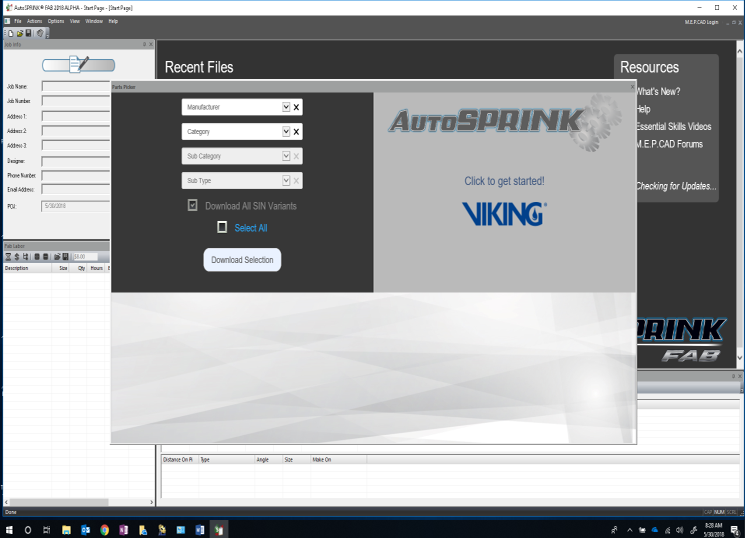Screen dimensions: 745x538
Task: Open File Explorer from the taskbar
Action: (66, 530)
